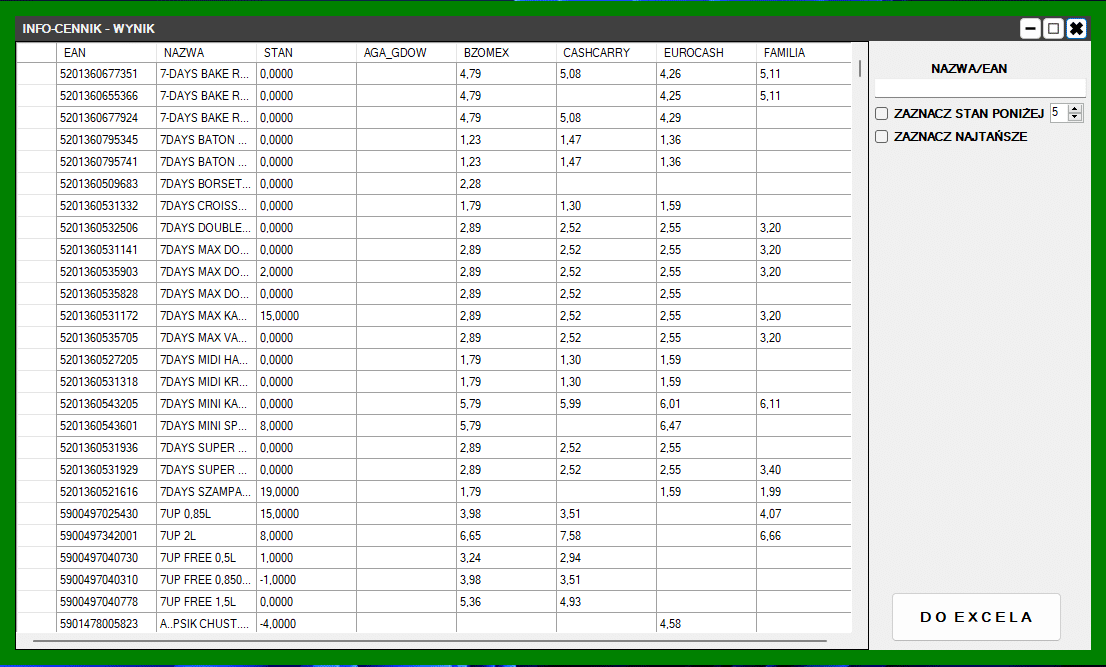Click the product name 7UP FREE 1,5L

206,601
